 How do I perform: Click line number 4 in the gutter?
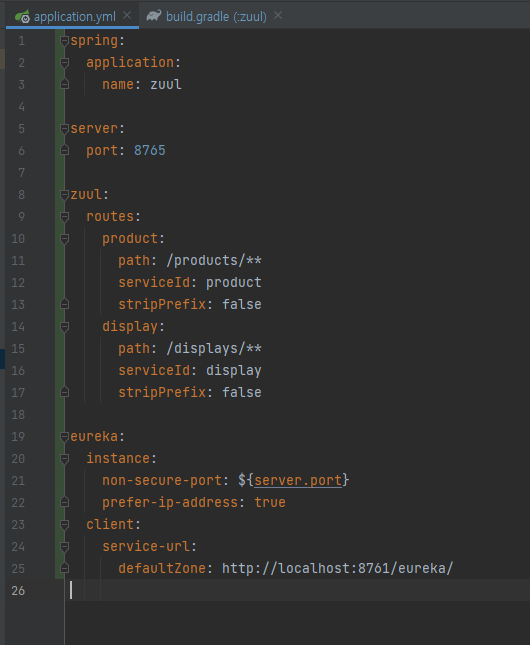click(x=21, y=107)
